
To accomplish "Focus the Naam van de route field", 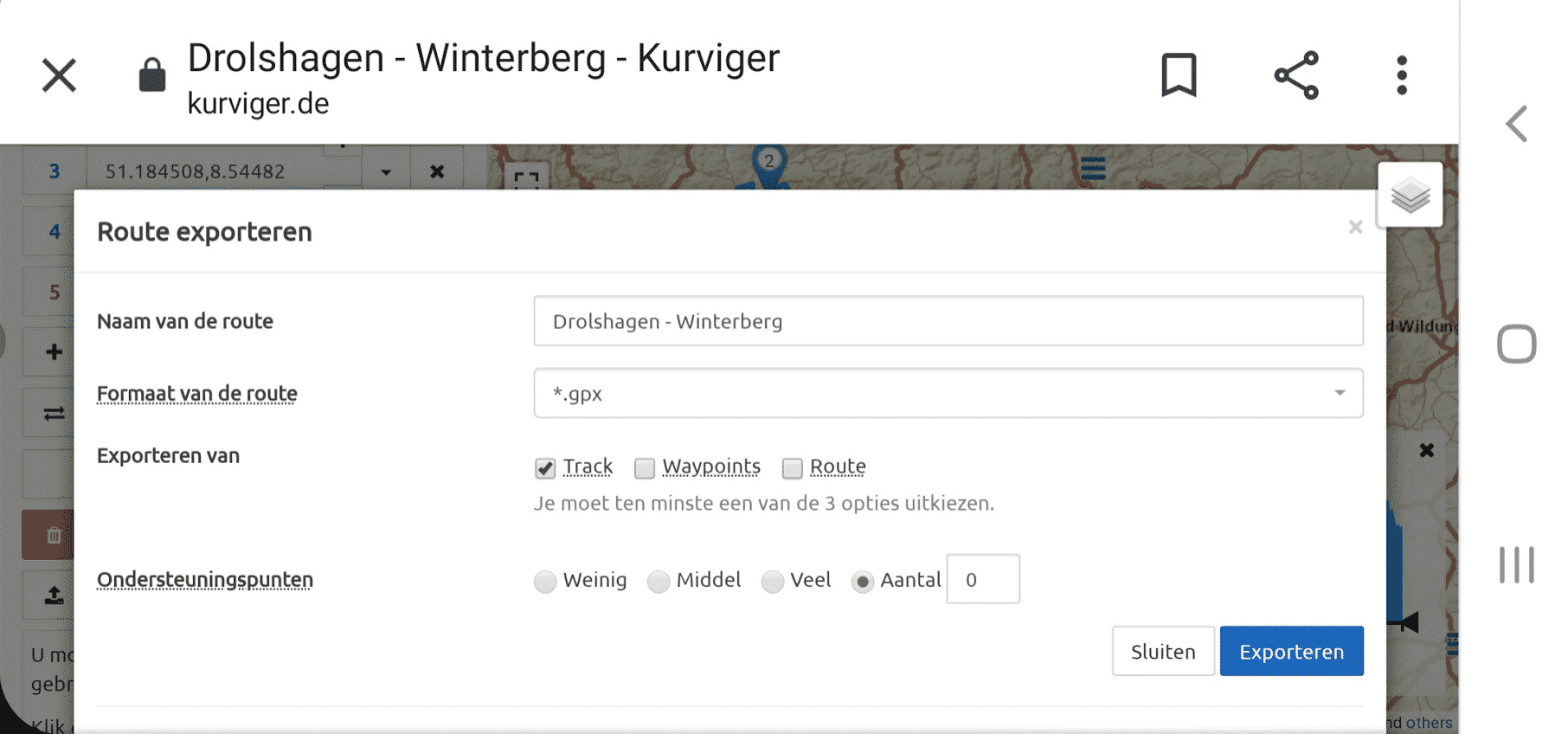I will [948, 321].
